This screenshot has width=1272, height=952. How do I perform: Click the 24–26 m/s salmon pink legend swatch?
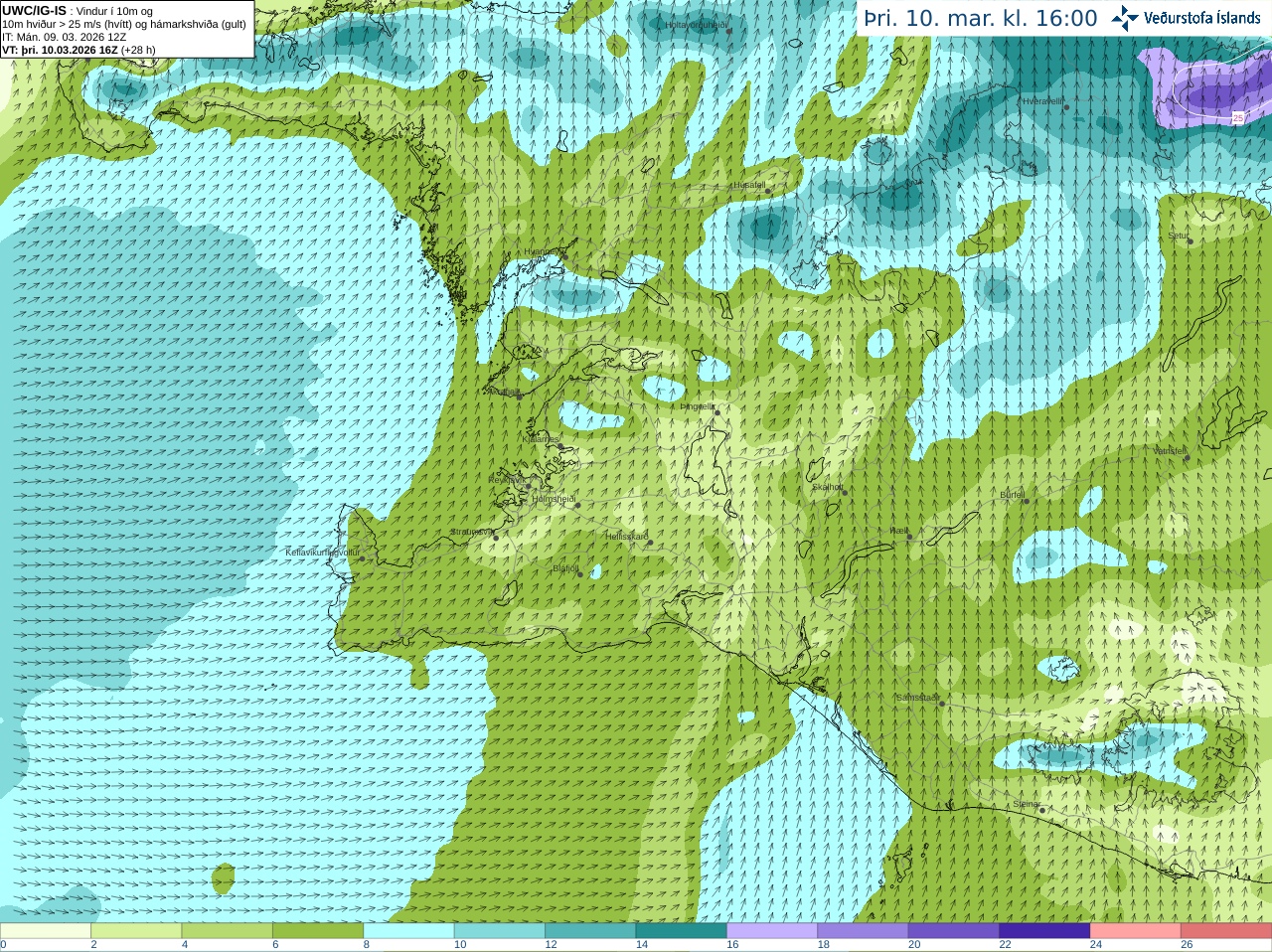pyautogui.click(x=1135, y=931)
